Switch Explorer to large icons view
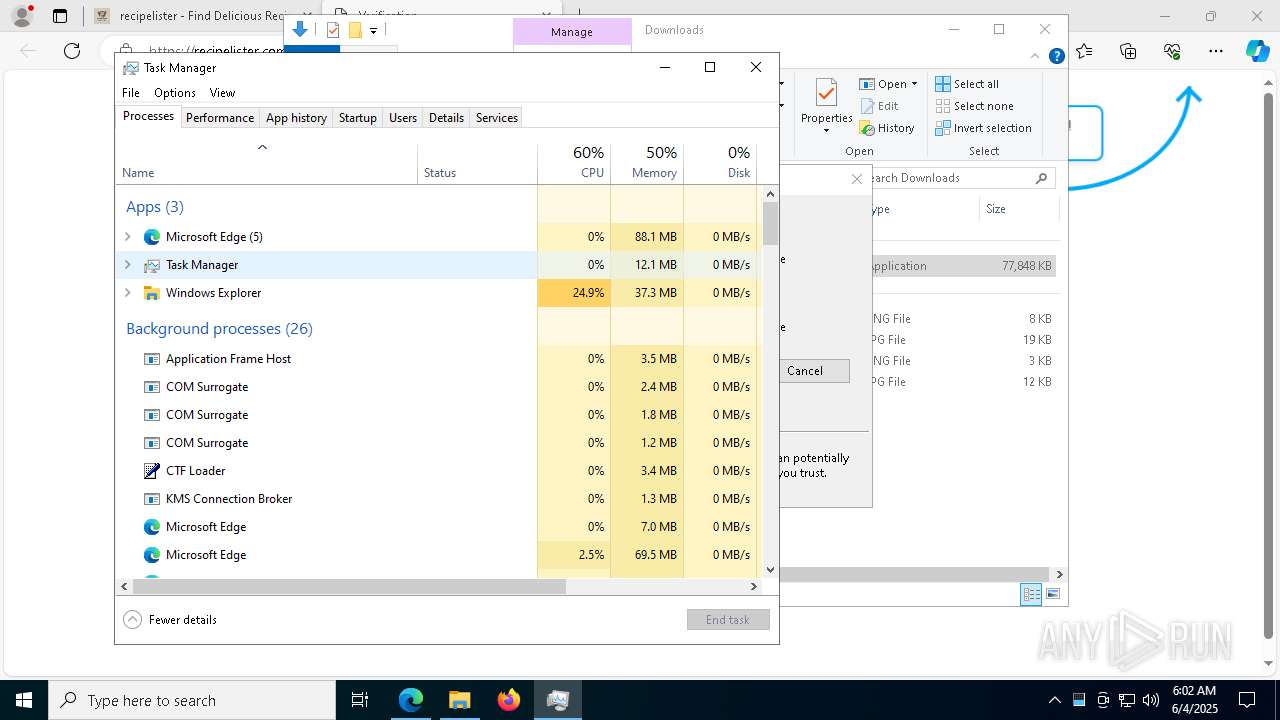 point(1052,594)
